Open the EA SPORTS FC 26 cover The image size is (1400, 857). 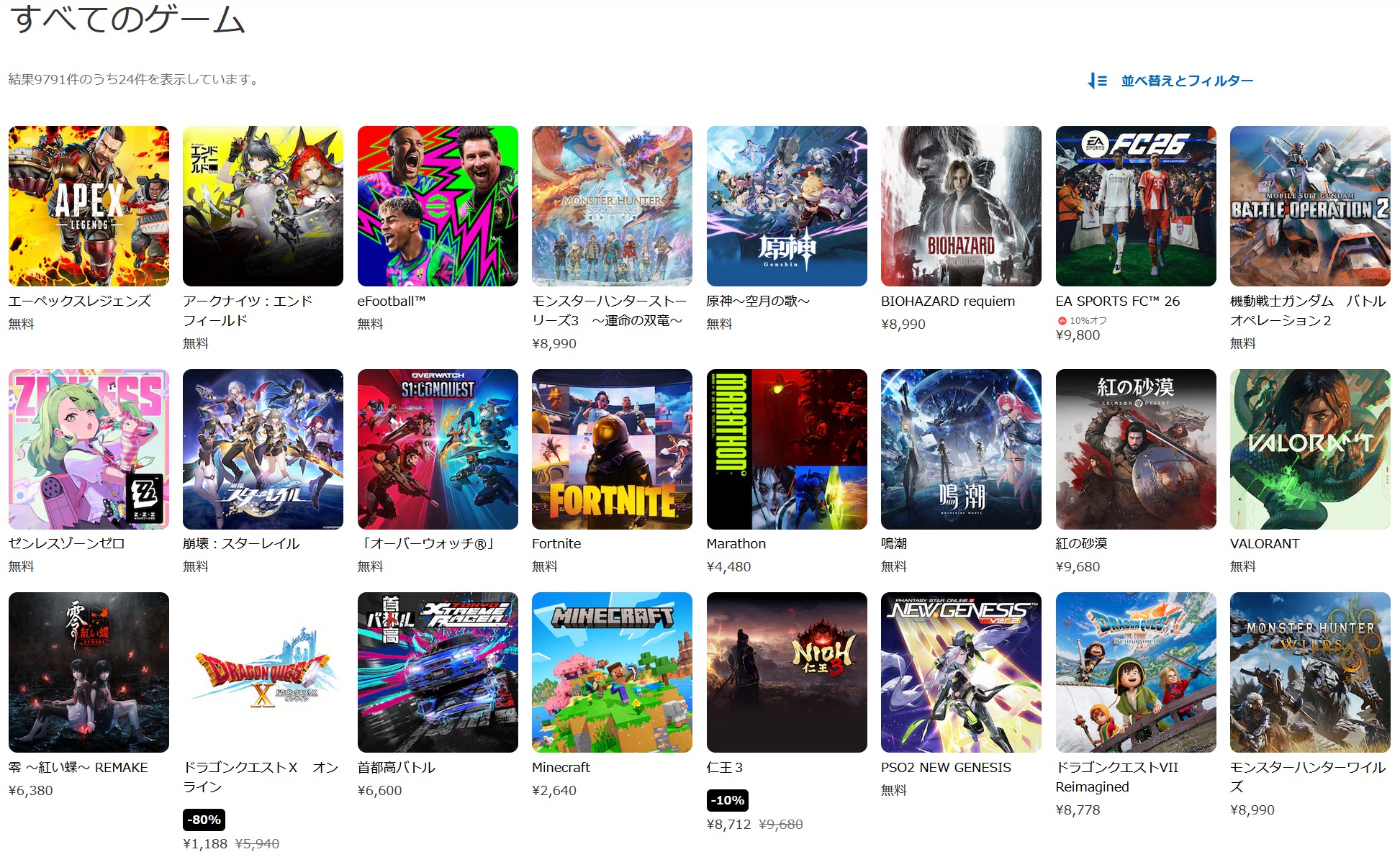pos(1135,206)
